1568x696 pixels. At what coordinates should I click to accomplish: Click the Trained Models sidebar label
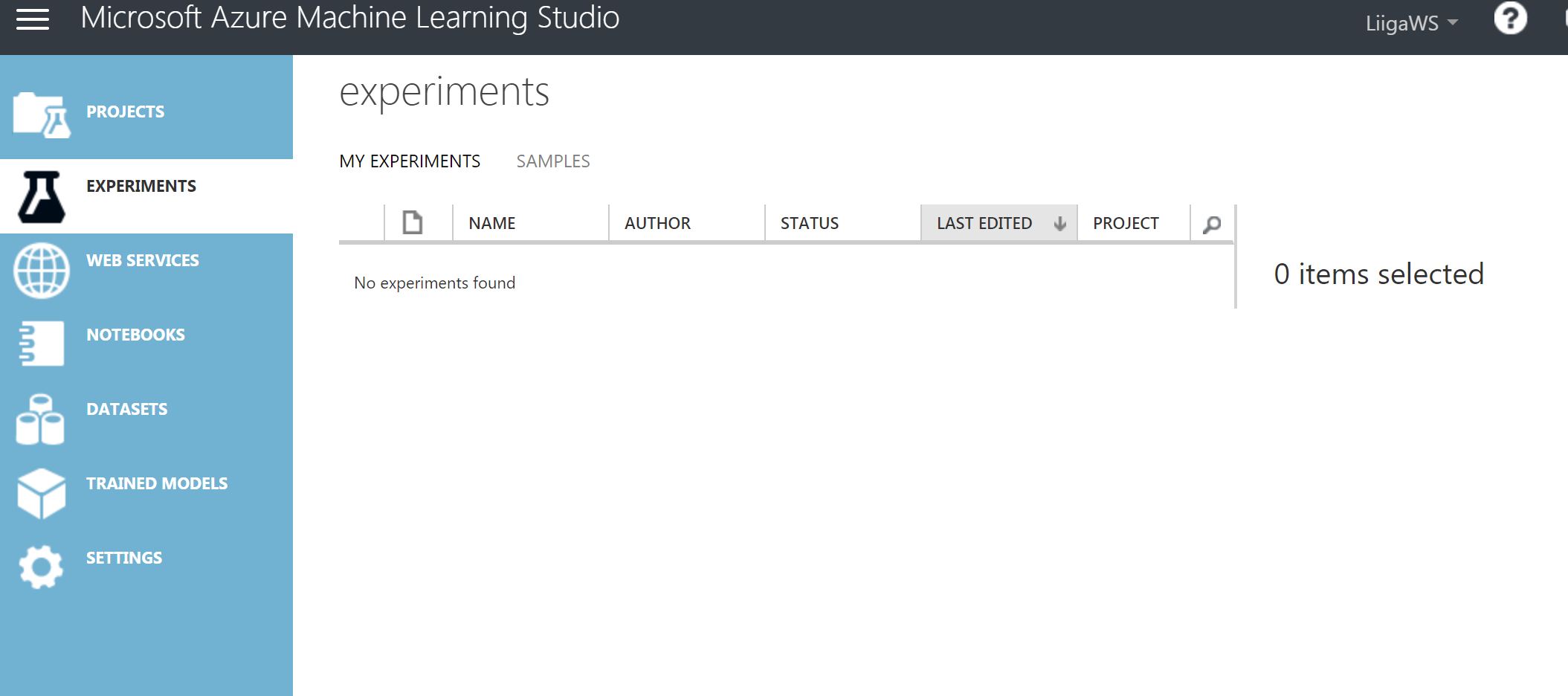click(157, 483)
